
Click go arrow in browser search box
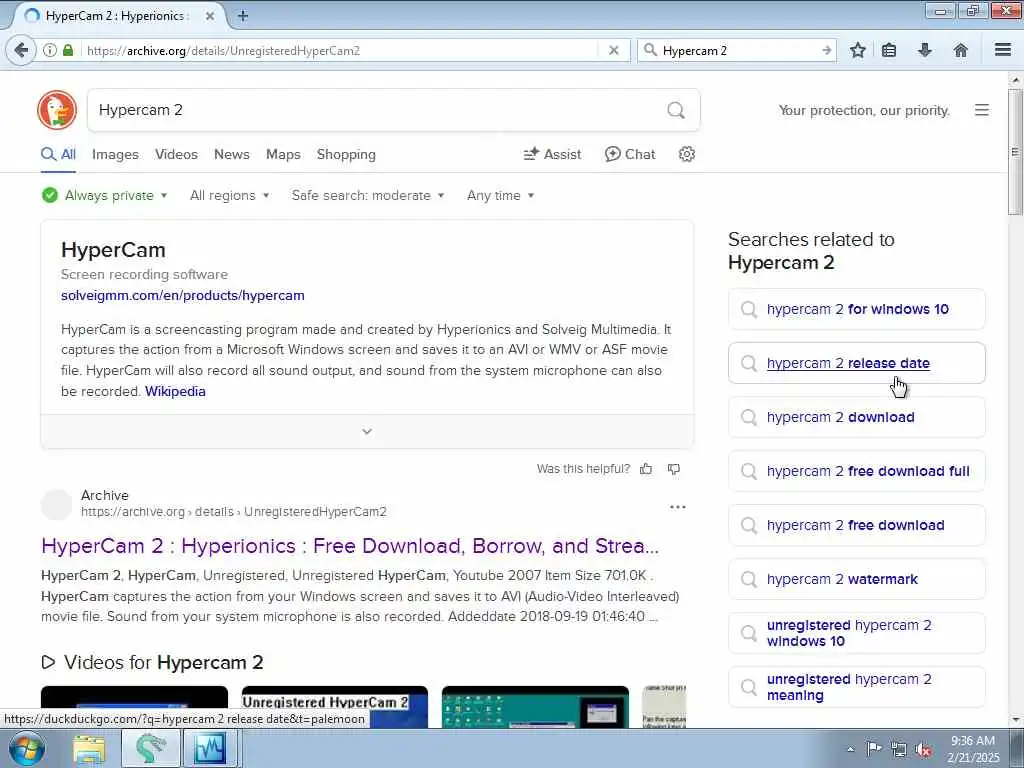pyautogui.click(x=826, y=50)
